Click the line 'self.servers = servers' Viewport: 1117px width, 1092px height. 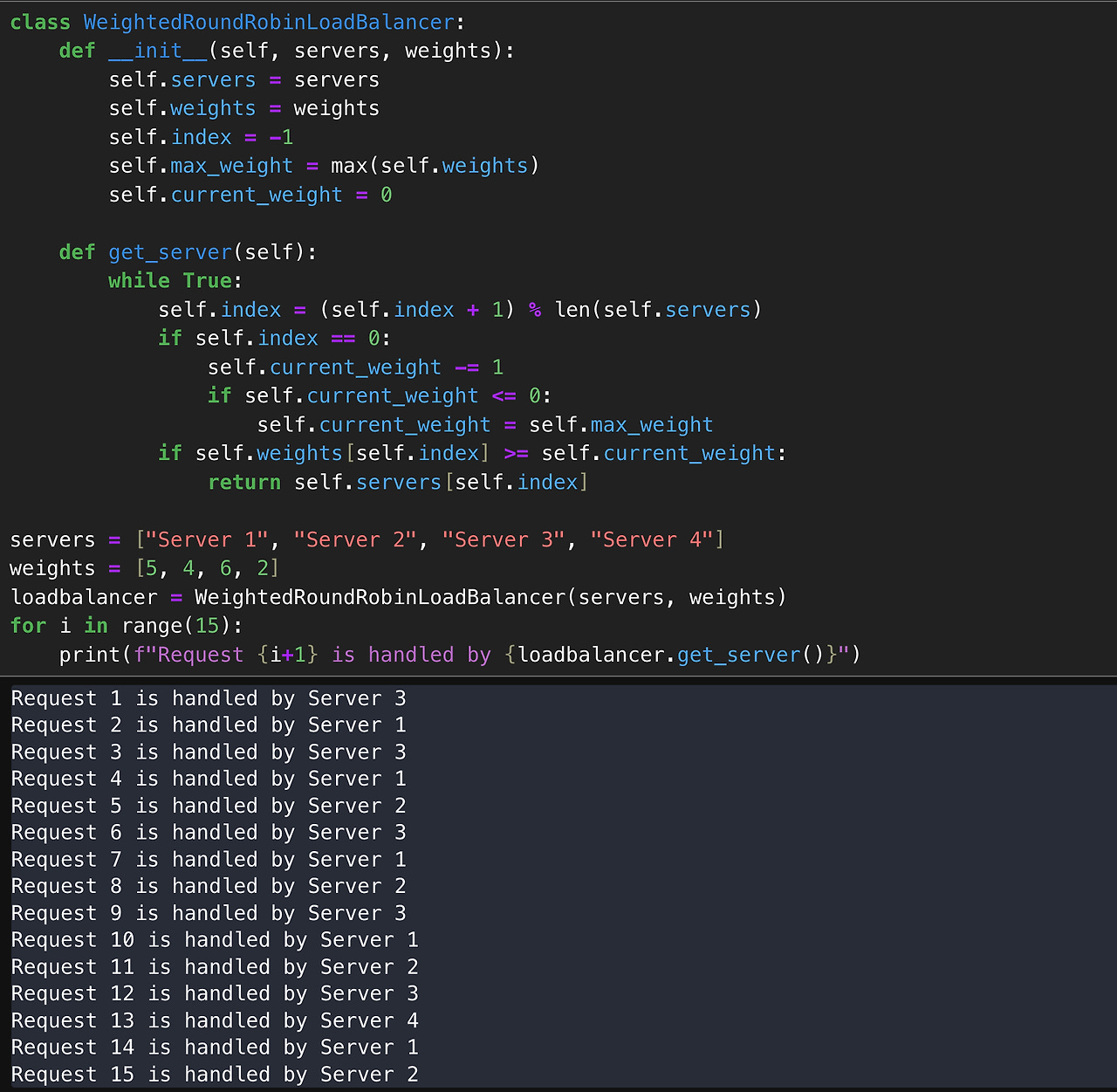click(x=244, y=79)
